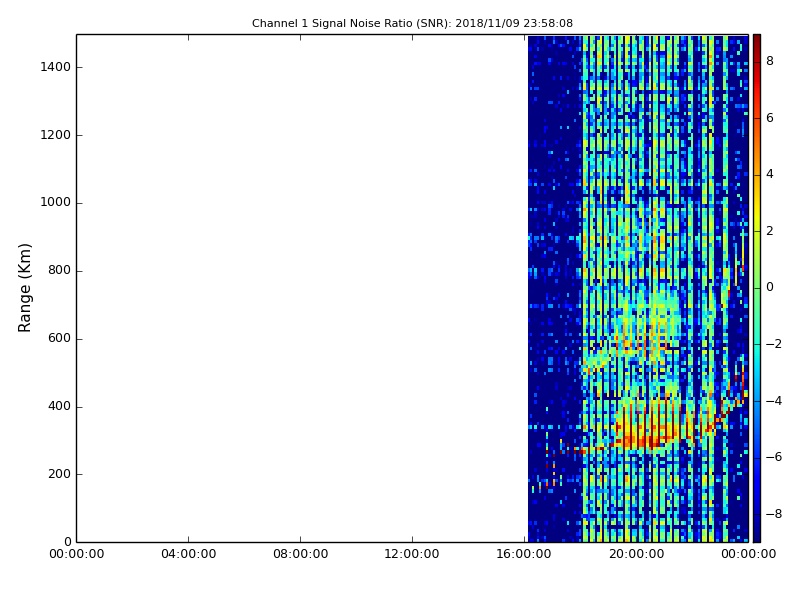
Task: Click the 16:00:00 time axis label
Action: 524,554
